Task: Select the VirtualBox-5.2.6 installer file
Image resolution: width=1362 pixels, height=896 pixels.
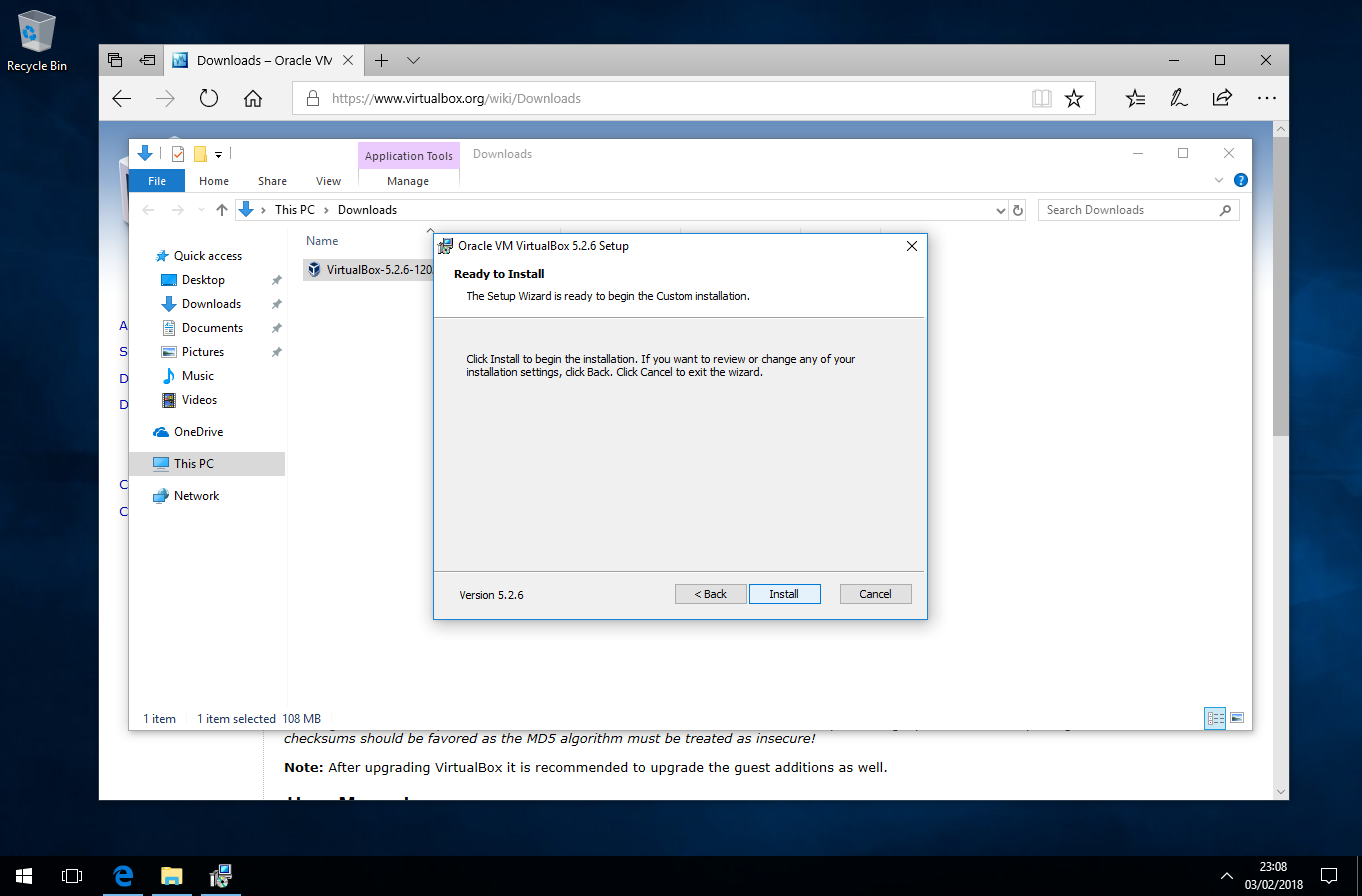Action: [370, 270]
